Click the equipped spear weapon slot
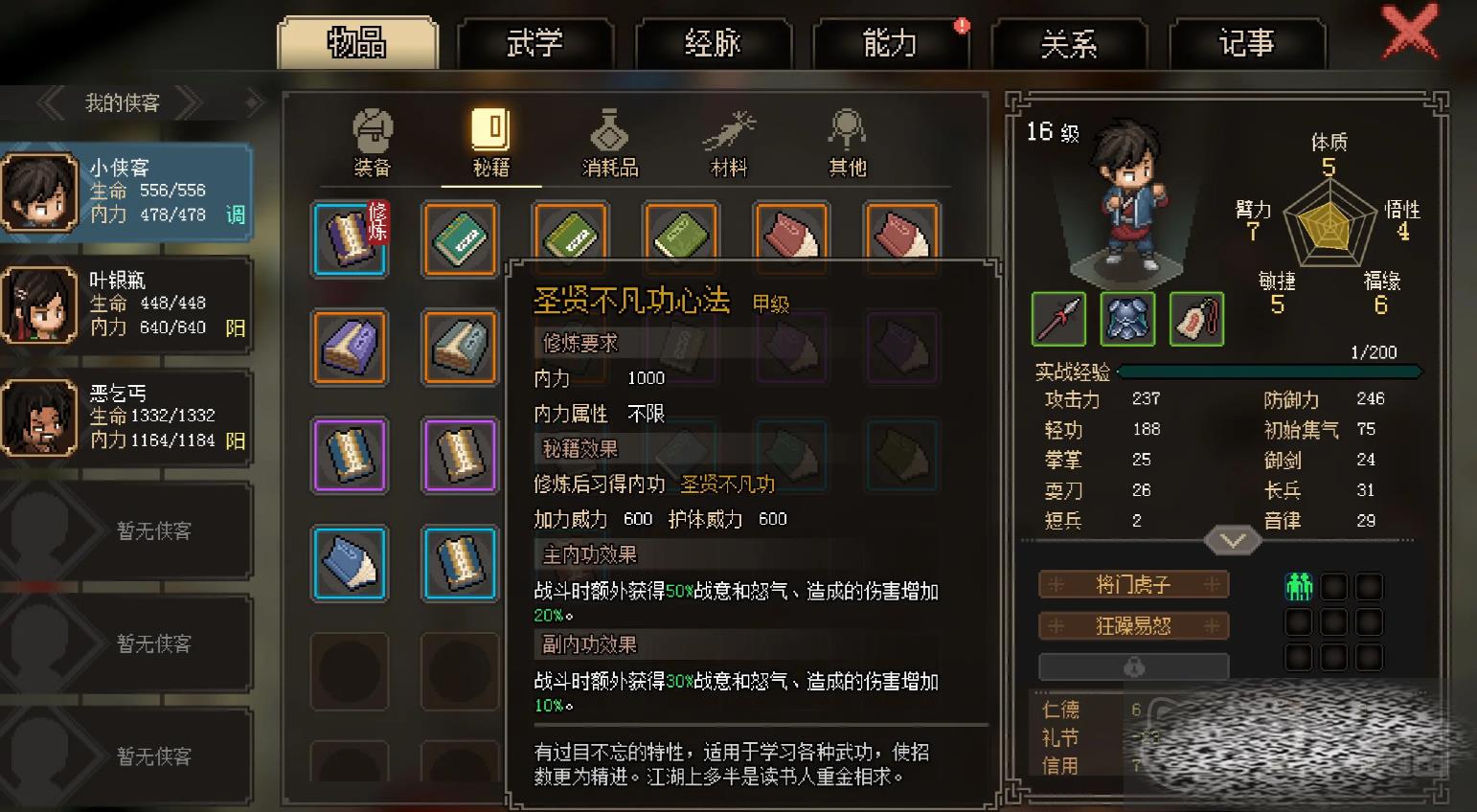Image resolution: width=1477 pixels, height=812 pixels. pyautogui.click(x=1058, y=319)
